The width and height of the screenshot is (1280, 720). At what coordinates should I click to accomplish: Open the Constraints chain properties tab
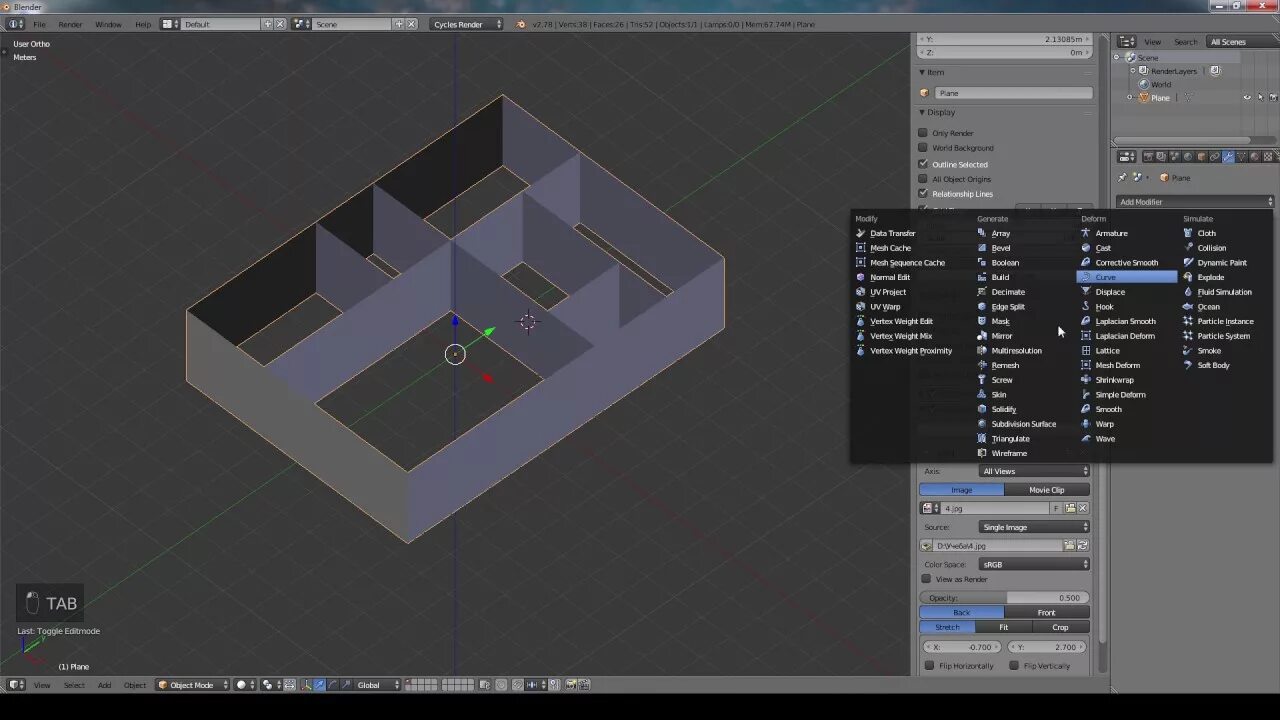coord(1214,157)
